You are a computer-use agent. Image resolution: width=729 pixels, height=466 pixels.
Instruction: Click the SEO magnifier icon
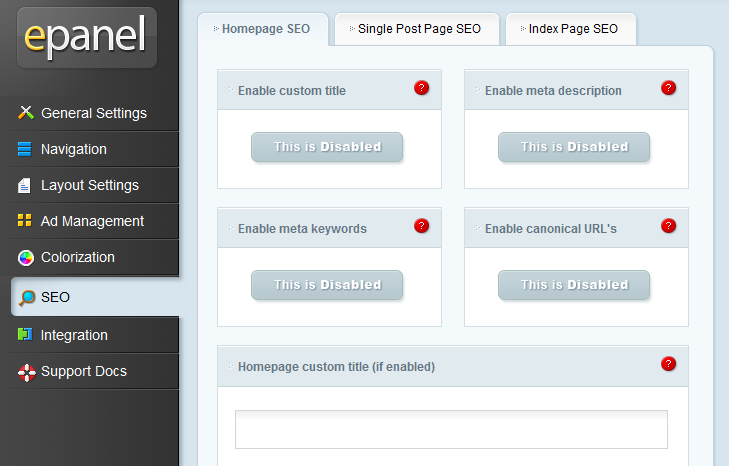click(x=27, y=298)
